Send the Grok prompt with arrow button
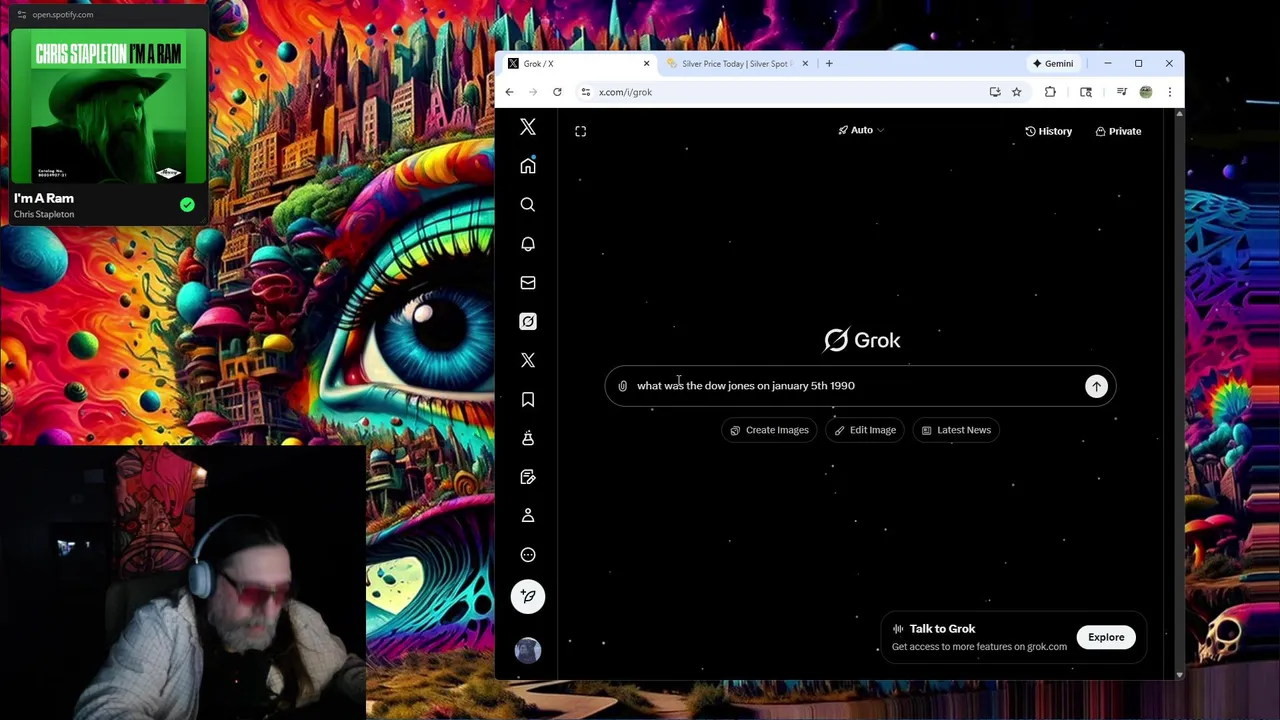The image size is (1280, 720). [1097, 386]
